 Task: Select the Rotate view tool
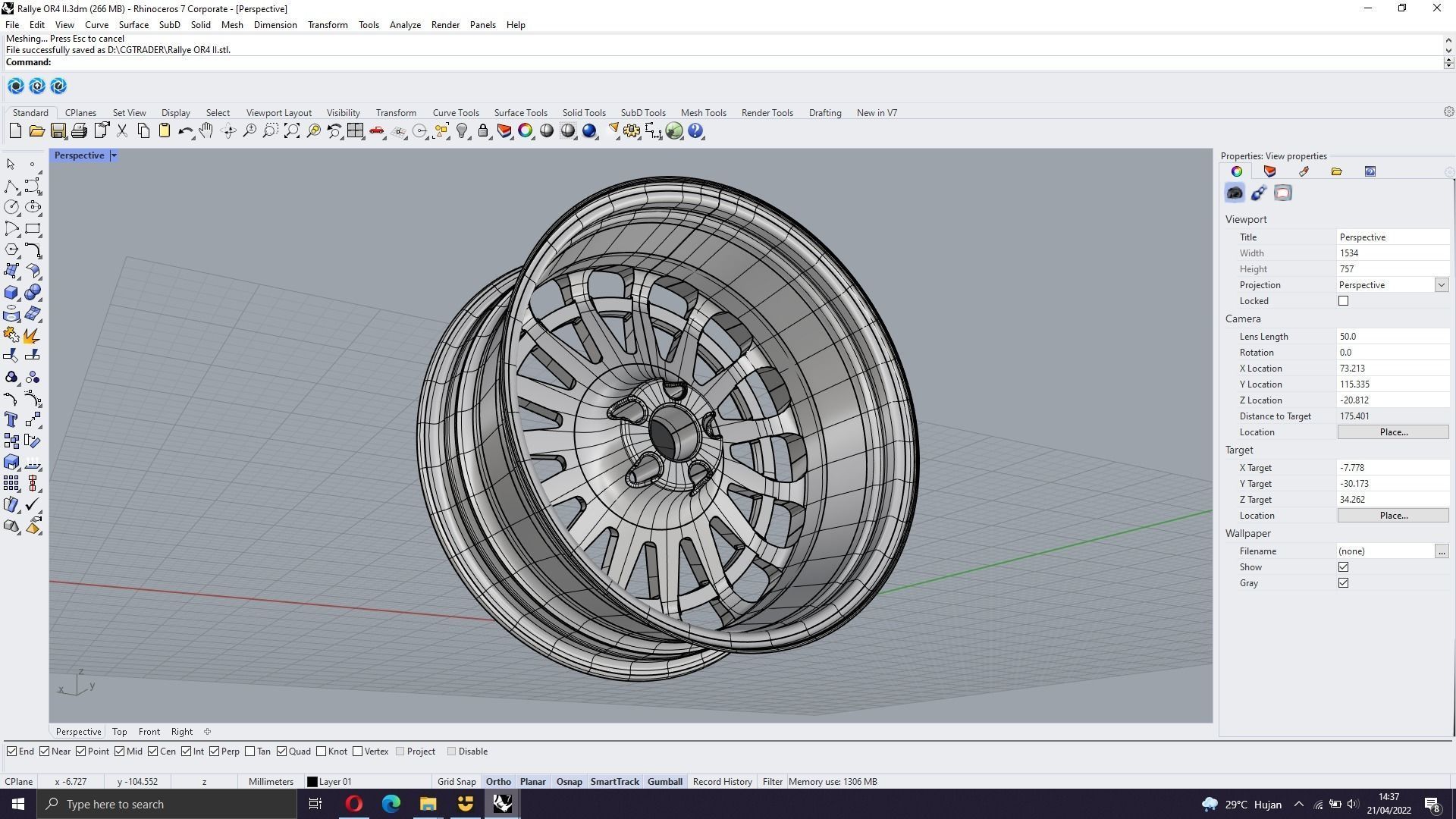coord(227,131)
